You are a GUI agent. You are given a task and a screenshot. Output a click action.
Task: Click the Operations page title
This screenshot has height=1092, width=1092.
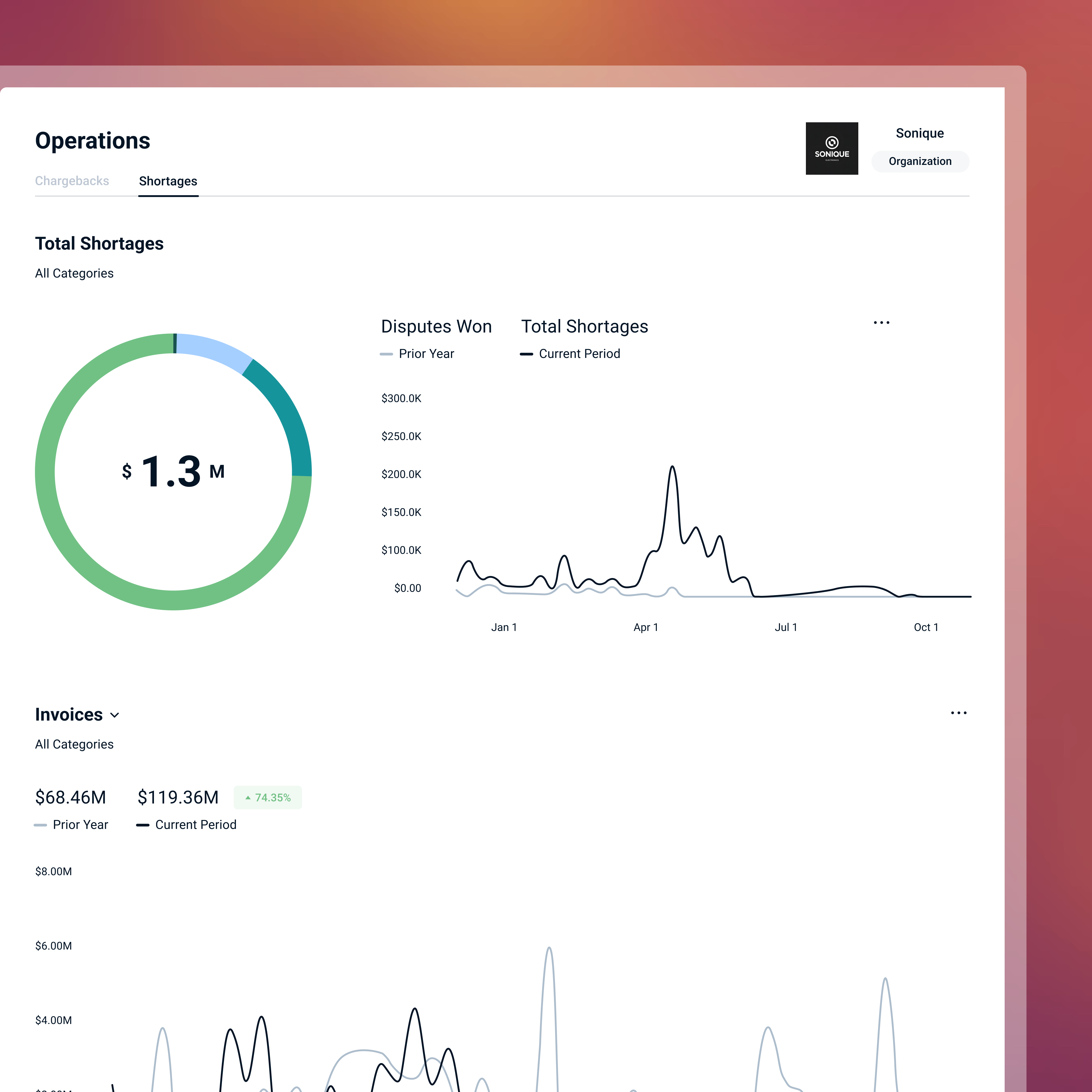click(93, 141)
